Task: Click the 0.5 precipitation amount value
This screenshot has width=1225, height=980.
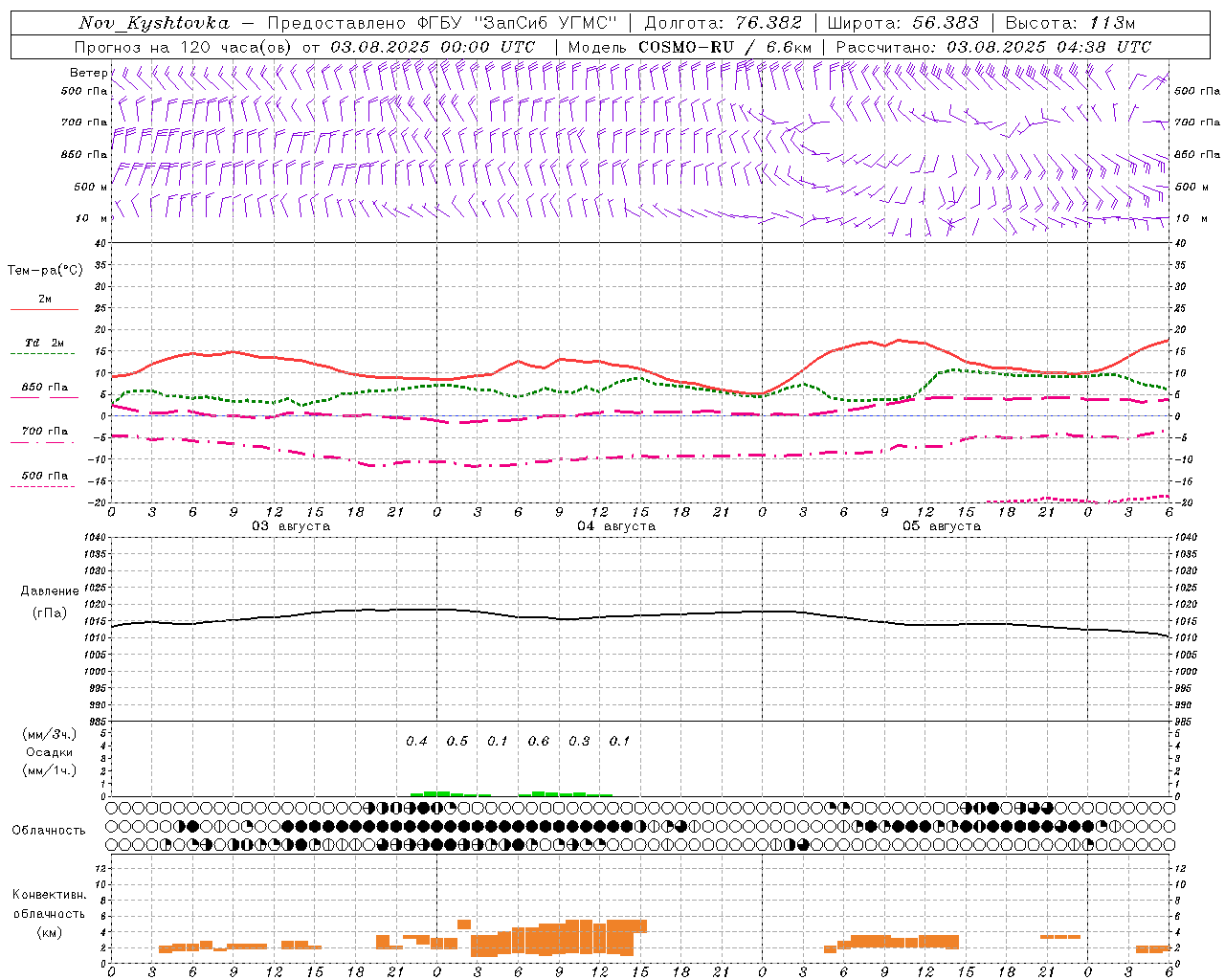Action: tap(457, 741)
